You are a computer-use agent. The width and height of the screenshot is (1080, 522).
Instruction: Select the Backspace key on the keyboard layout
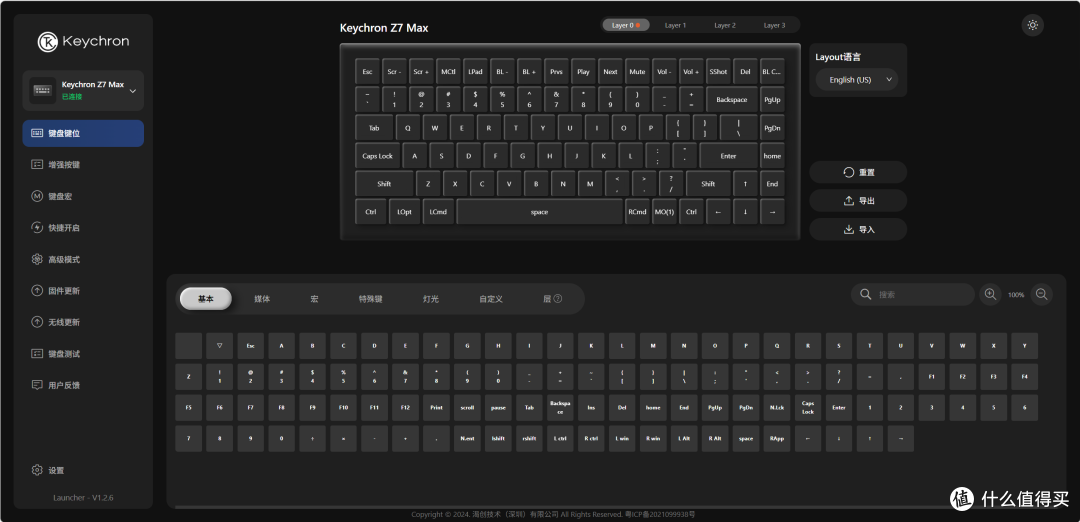731,100
